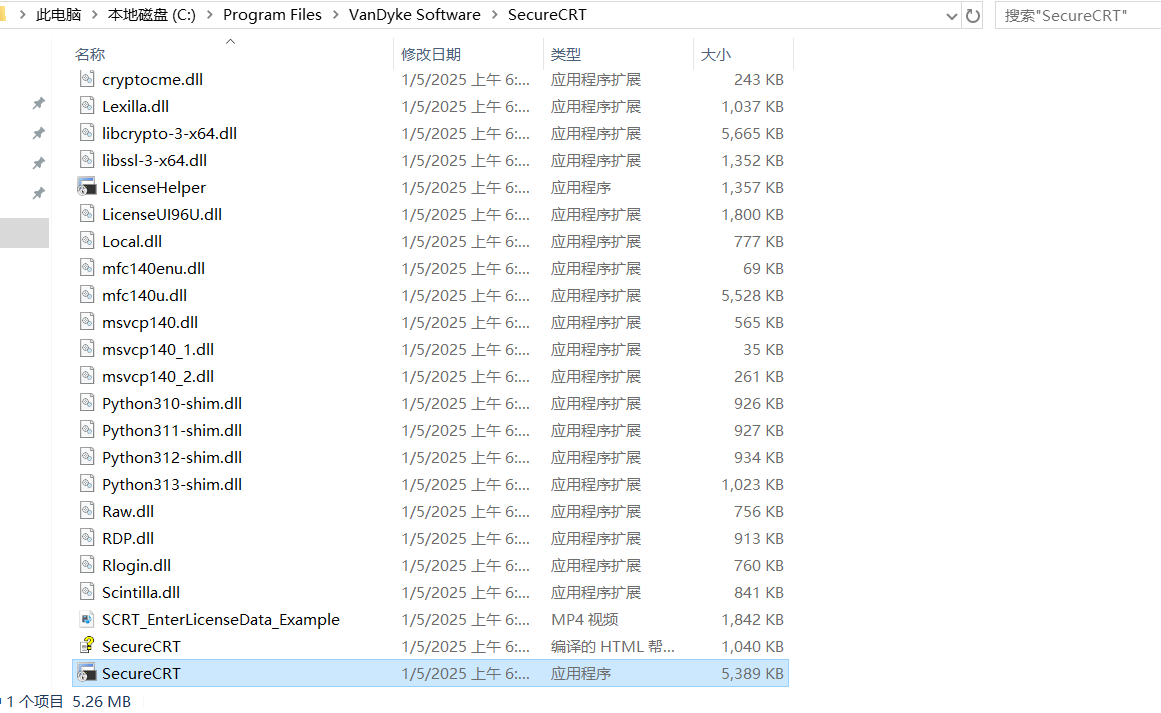This screenshot has width=1161, height=713.
Task: Select the file name Python313-shim.dll
Action: coord(172,484)
